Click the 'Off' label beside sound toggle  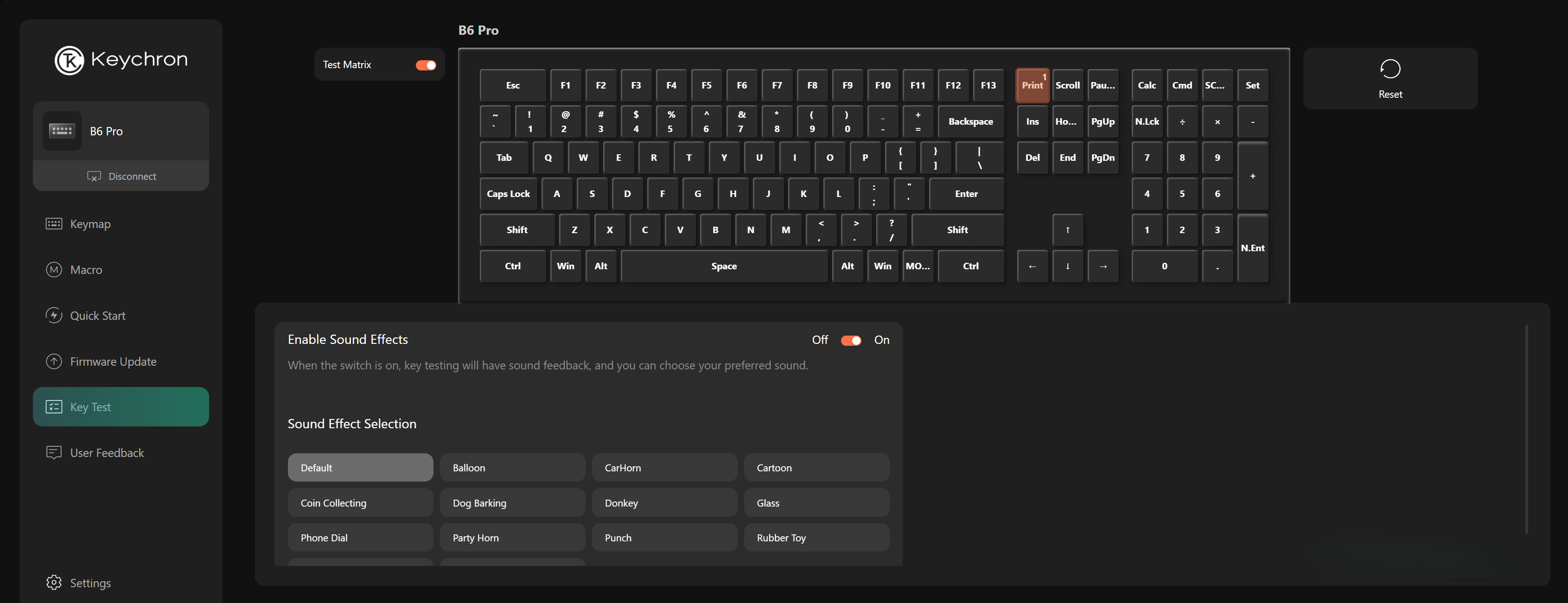pyautogui.click(x=820, y=340)
